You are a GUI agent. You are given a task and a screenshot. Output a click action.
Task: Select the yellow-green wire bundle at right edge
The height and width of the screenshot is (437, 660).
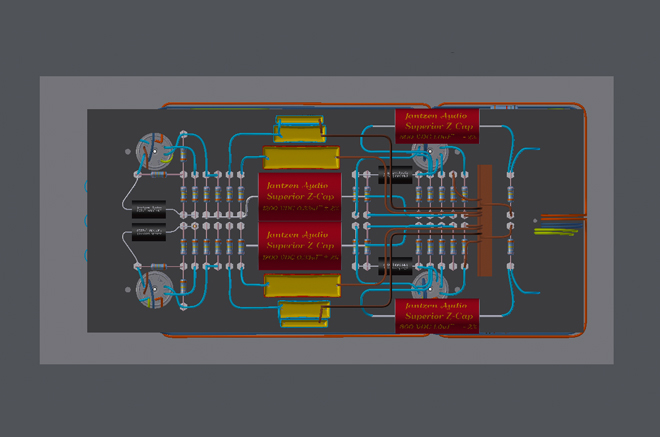(556, 232)
